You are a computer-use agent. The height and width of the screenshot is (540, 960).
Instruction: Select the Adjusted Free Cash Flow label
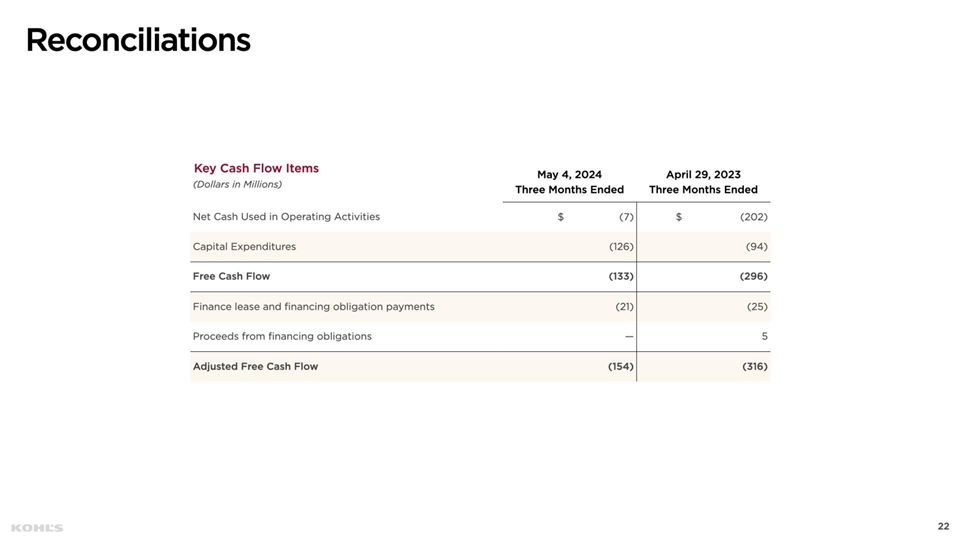255,367
